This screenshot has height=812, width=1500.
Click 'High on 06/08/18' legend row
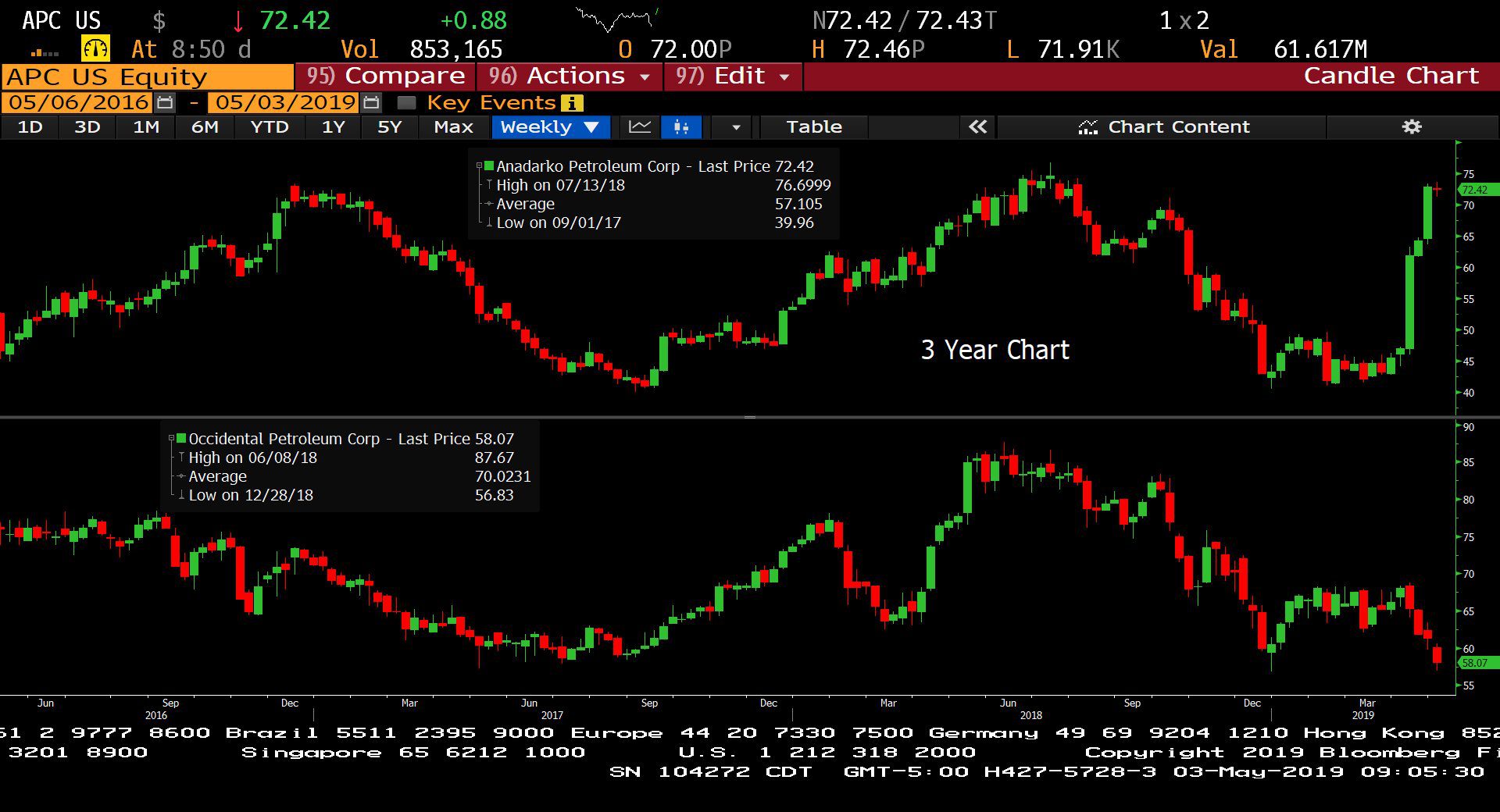pos(351,458)
